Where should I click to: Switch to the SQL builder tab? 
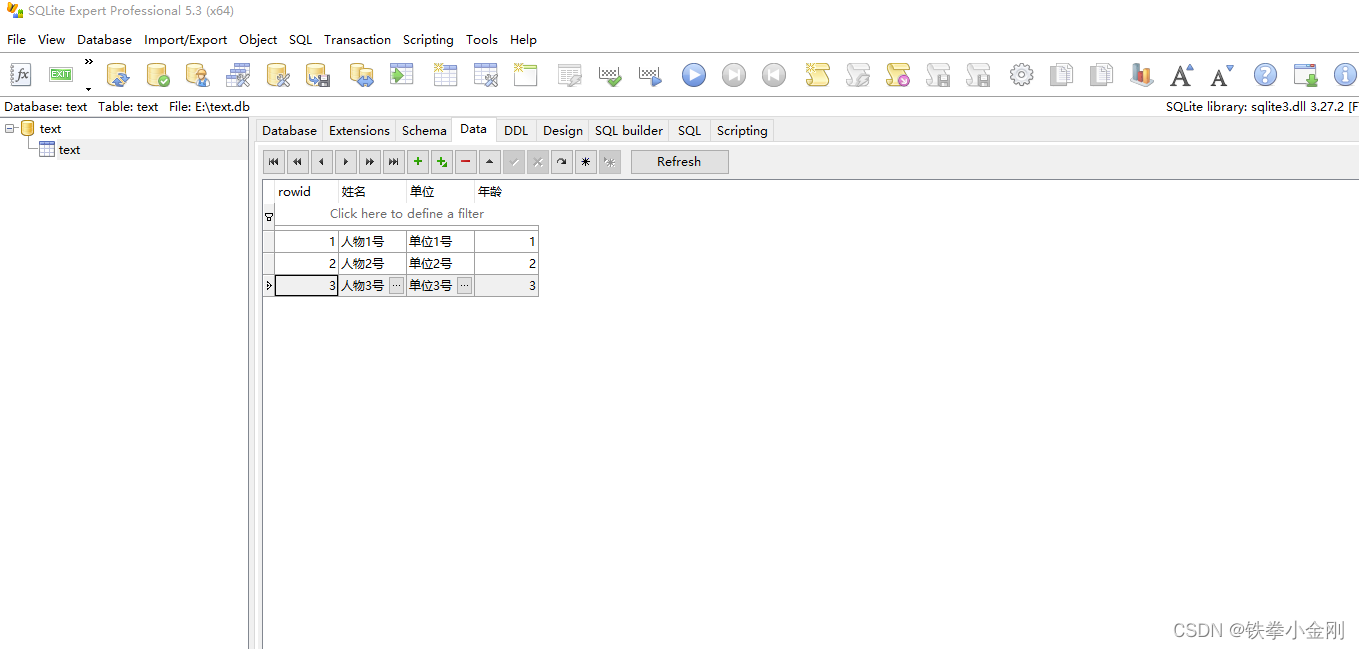(x=627, y=130)
